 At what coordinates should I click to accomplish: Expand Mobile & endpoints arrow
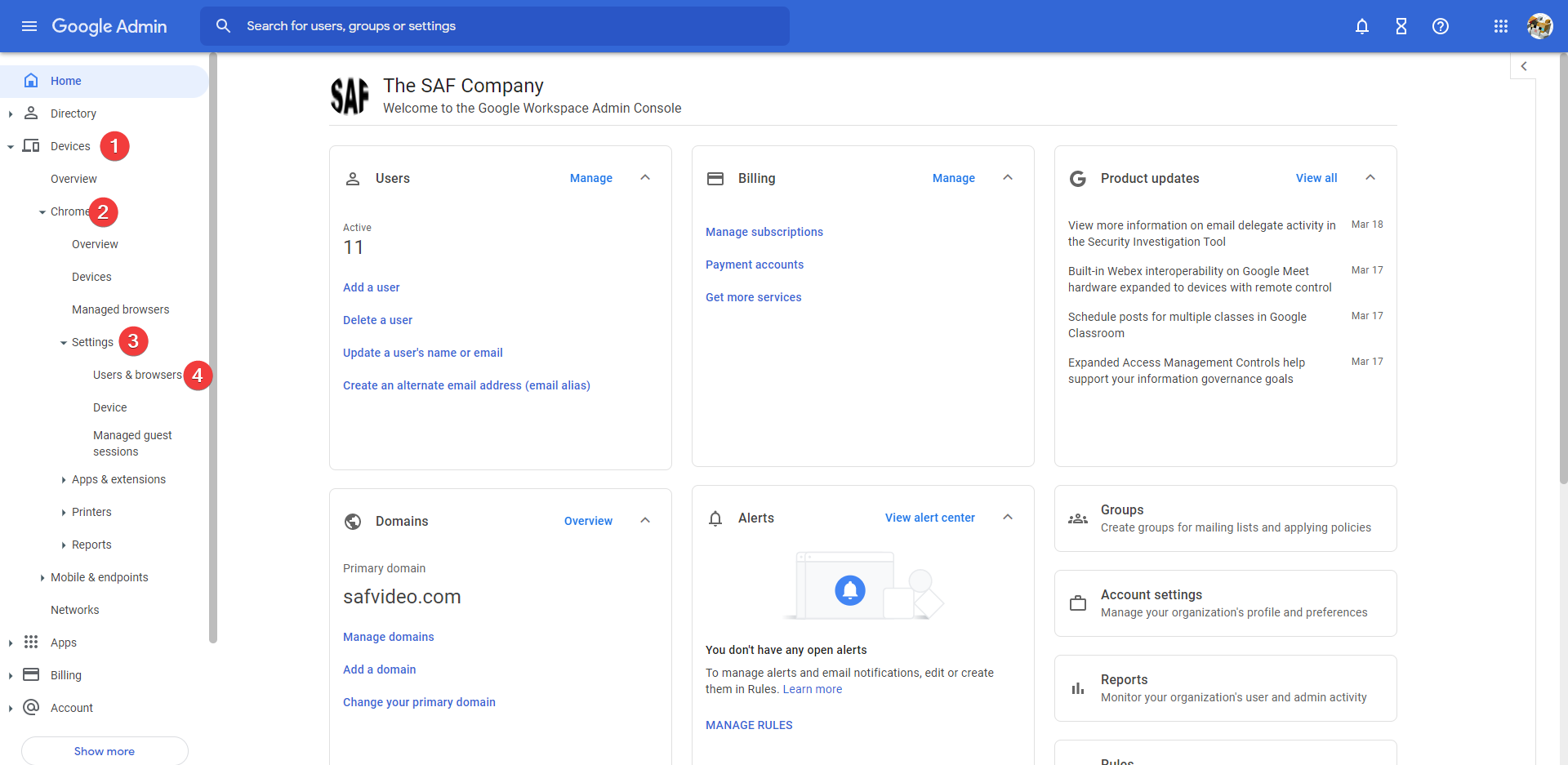pos(42,577)
